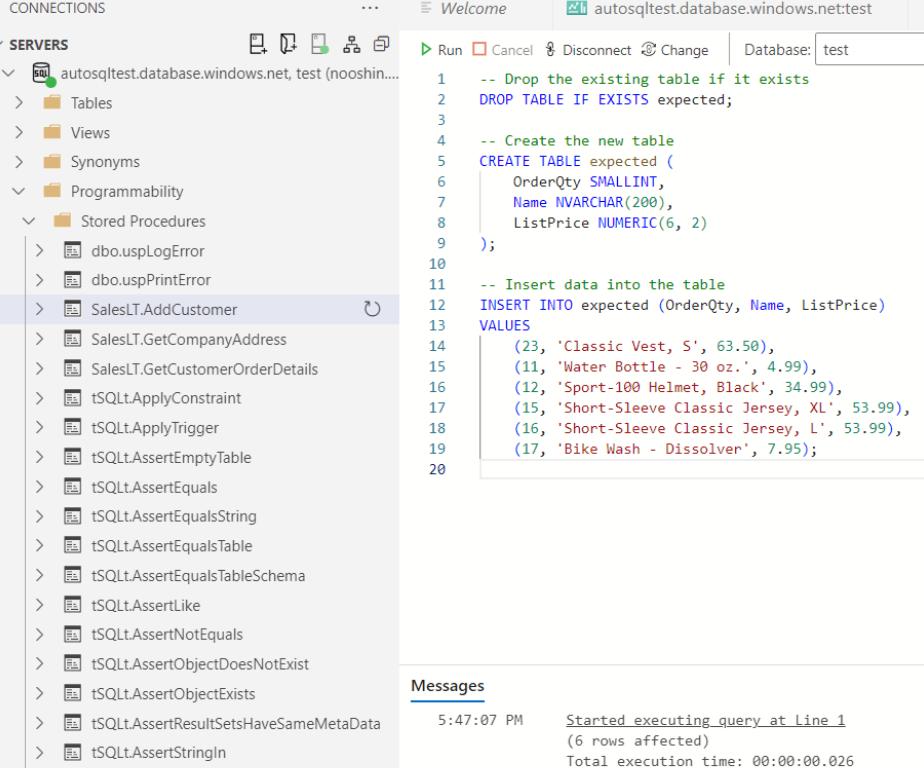Switch to the Welcome tab
This screenshot has height=768, width=924.
point(473,8)
